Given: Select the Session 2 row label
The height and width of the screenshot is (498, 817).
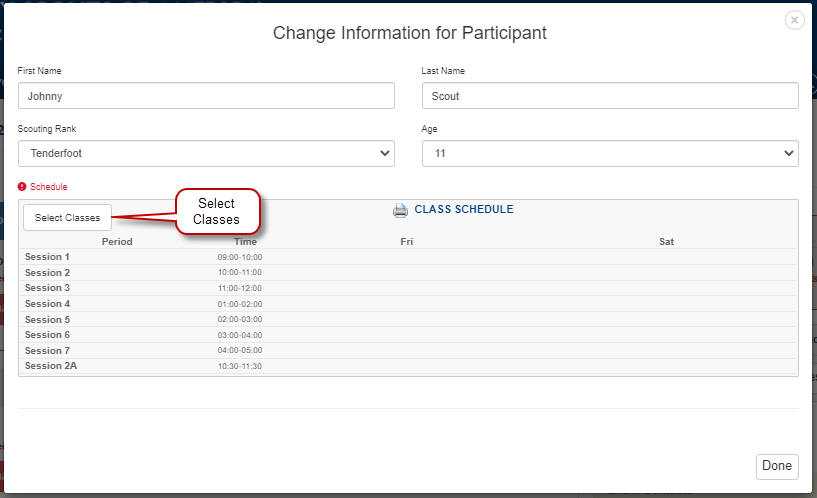Looking at the screenshot, I should [x=47, y=273].
